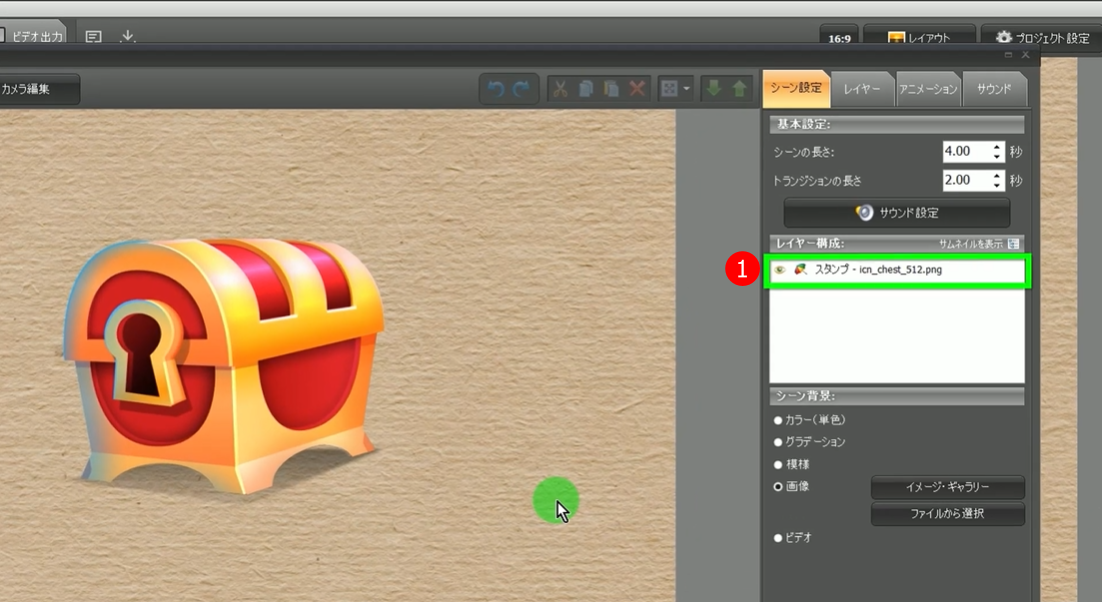Click the redo arrow icon
Viewport: 1102px width, 602px height.
click(x=521, y=89)
